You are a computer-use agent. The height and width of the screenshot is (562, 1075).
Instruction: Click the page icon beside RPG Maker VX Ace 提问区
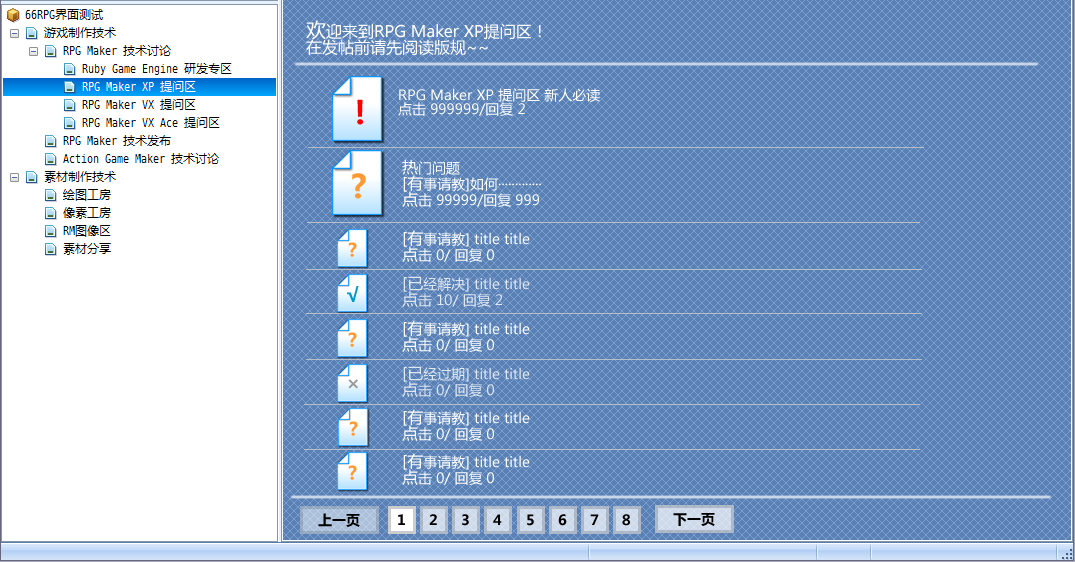(69, 123)
